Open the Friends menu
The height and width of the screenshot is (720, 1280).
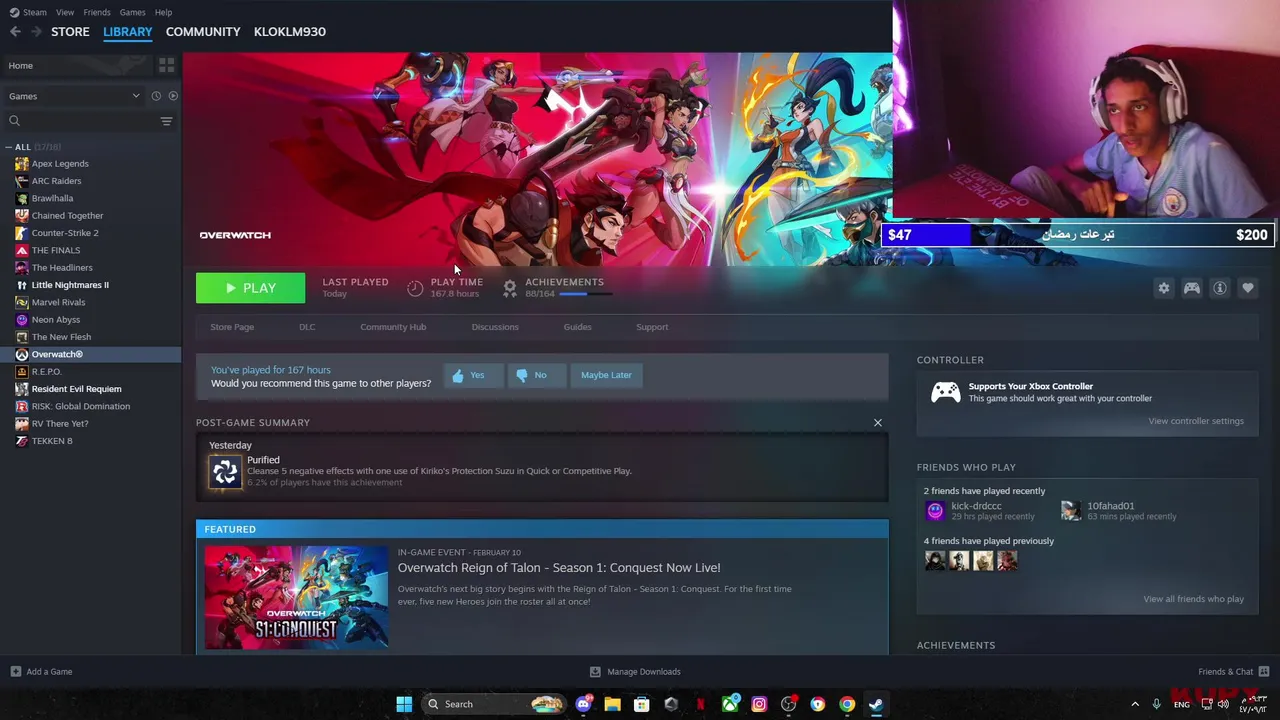(x=97, y=12)
